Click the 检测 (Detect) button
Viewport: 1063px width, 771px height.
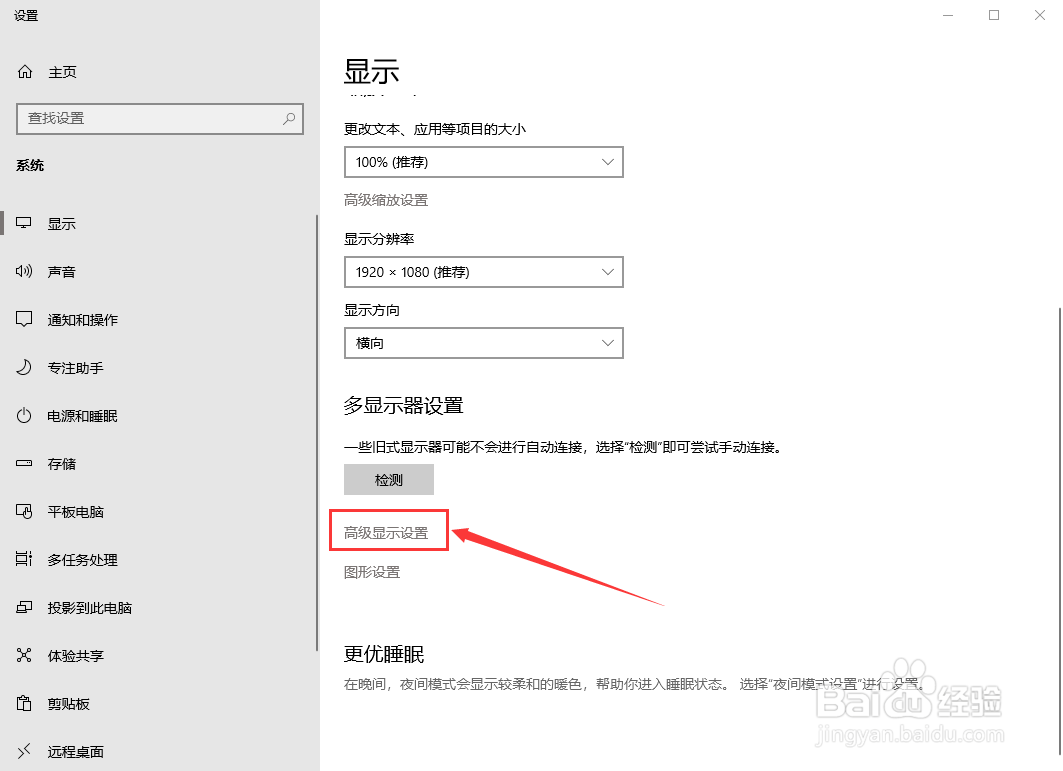pyautogui.click(x=388, y=479)
